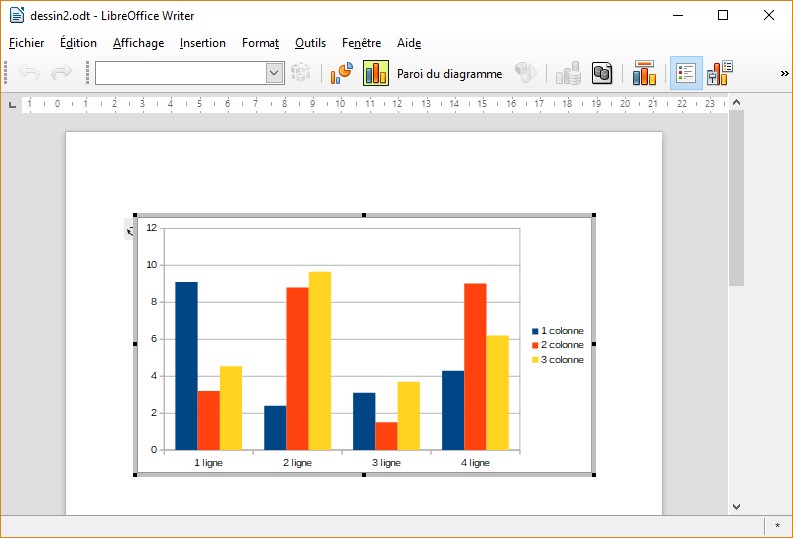Click the grayed-out Undo arrow

coord(29,73)
